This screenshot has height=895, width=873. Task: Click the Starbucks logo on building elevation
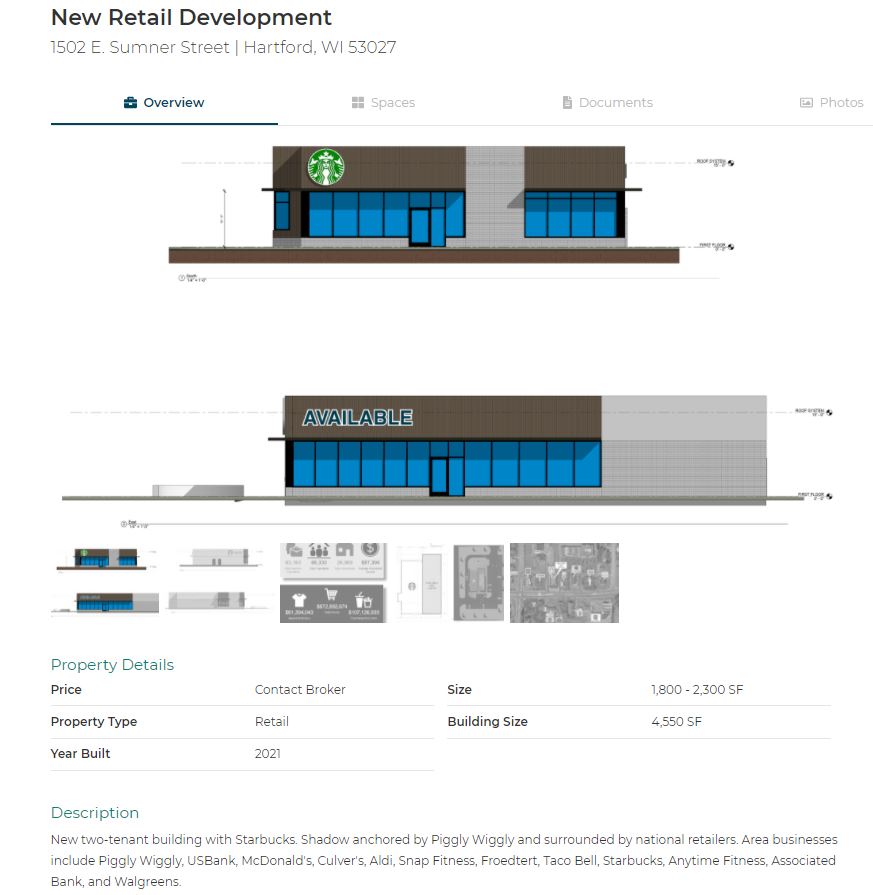click(x=325, y=167)
